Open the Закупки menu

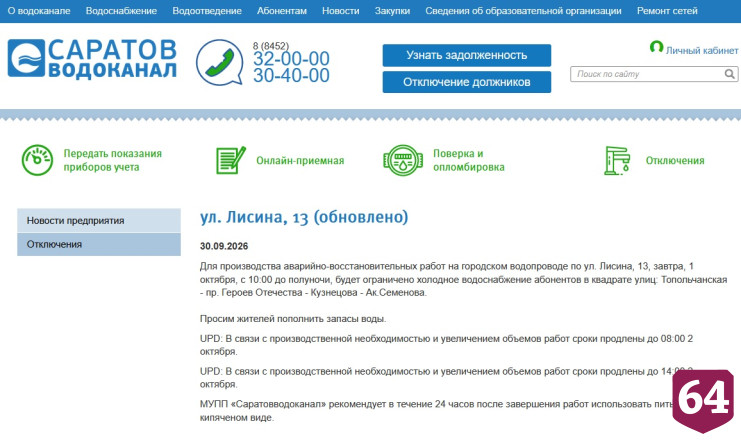point(392,11)
